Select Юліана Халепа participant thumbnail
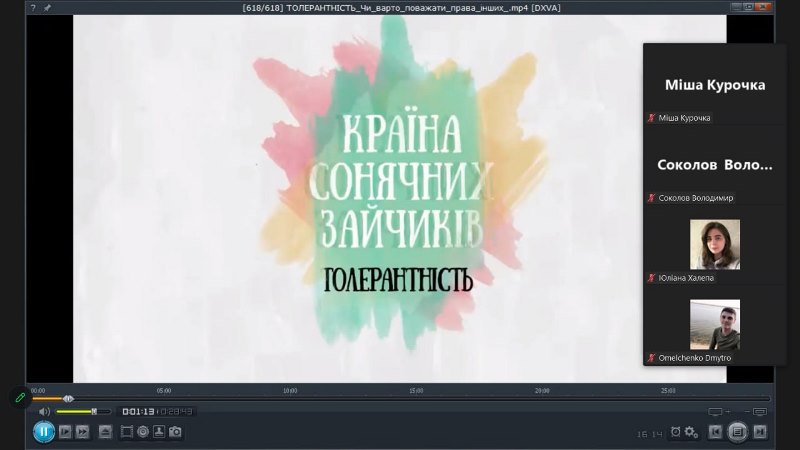Image resolution: width=800 pixels, height=450 pixels. coord(714,245)
